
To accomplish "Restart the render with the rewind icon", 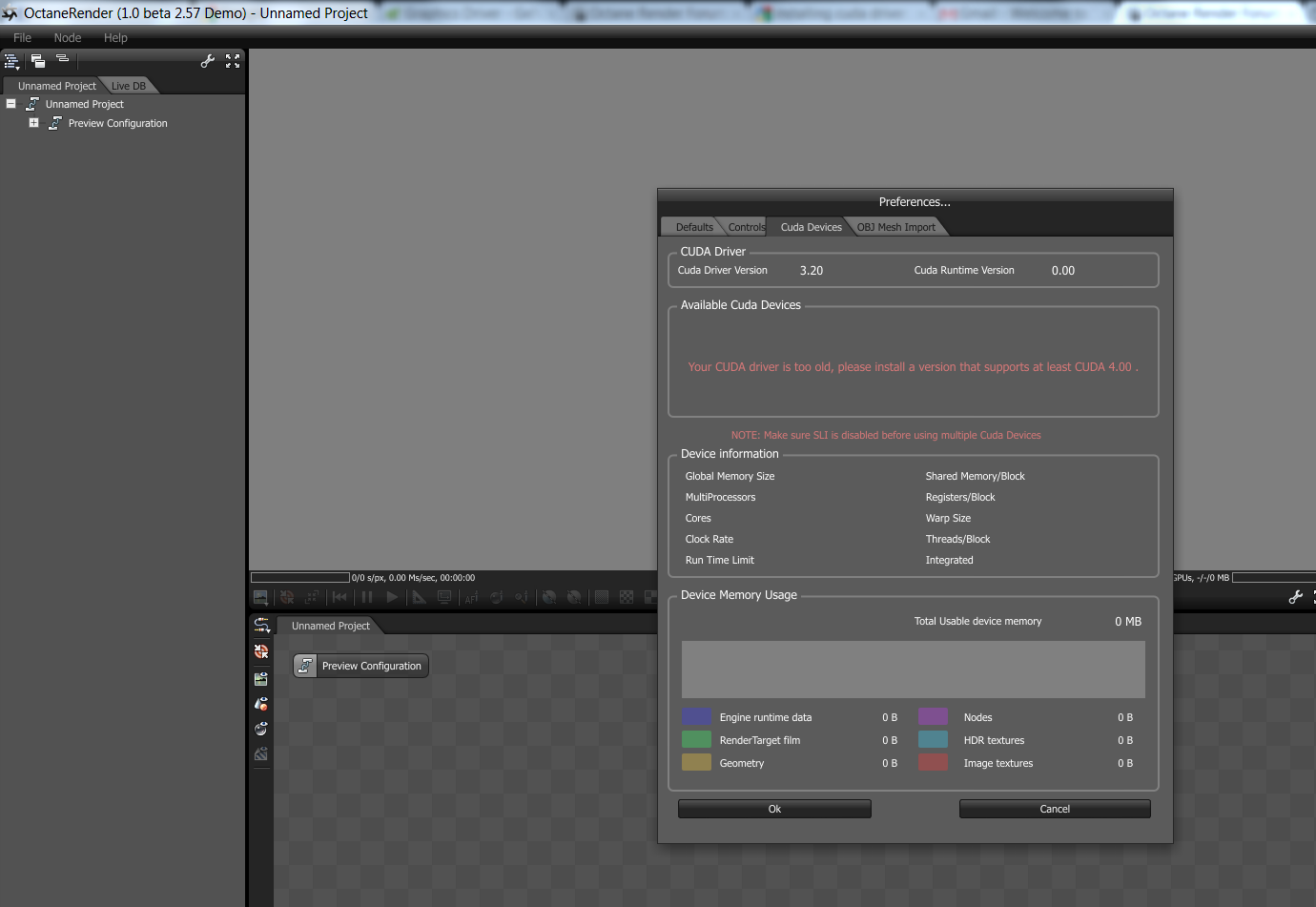I will point(339,597).
